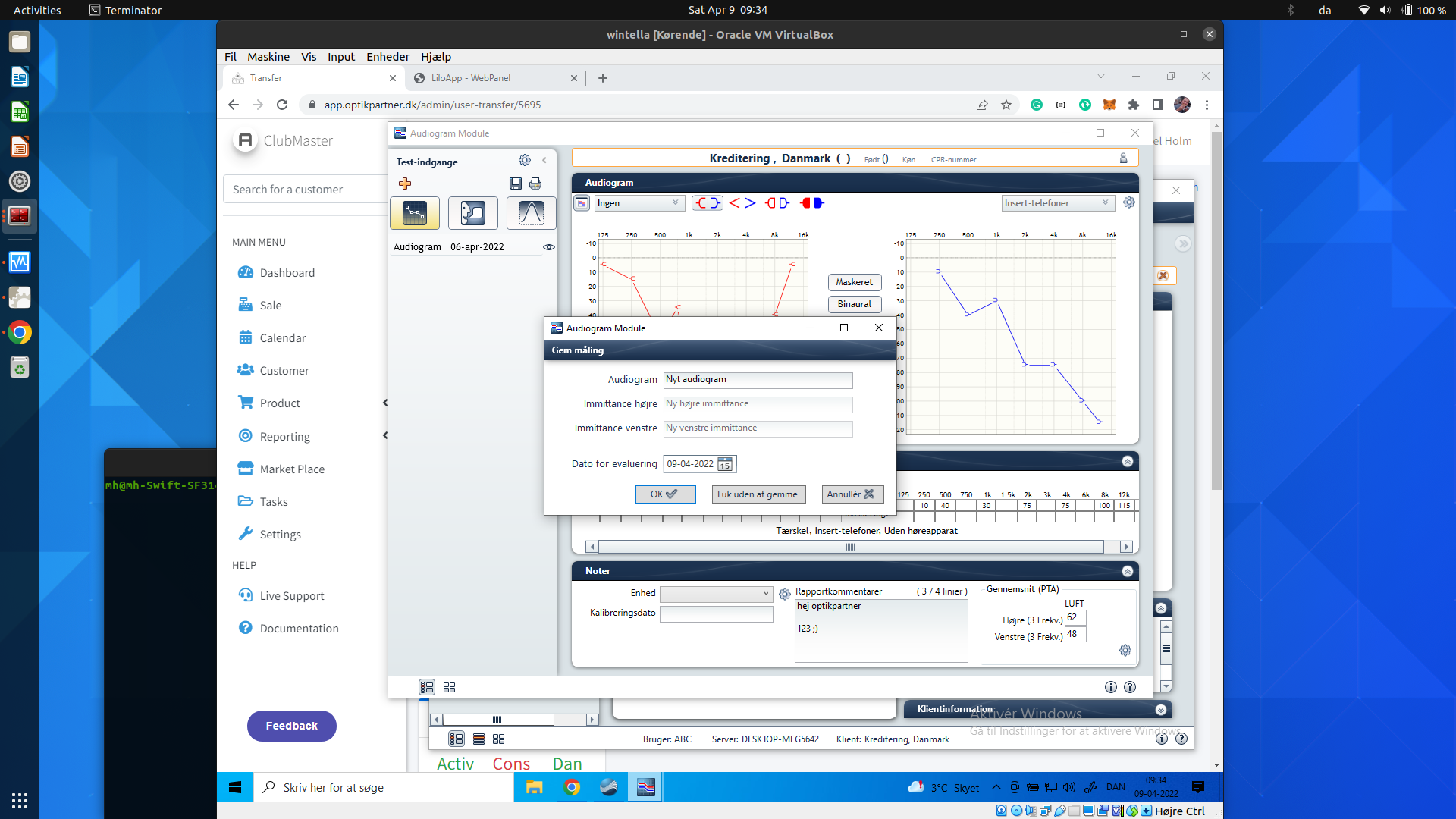The width and height of the screenshot is (1456, 819).
Task: Open the speech audiometry test icon
Action: pyautogui.click(x=472, y=213)
